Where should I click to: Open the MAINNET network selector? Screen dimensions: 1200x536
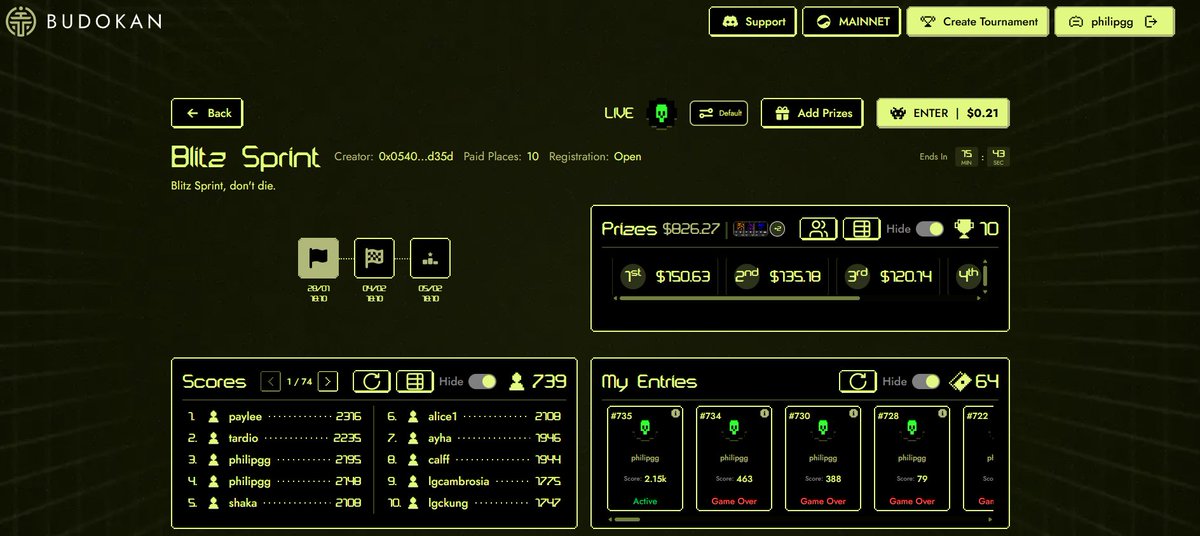point(852,21)
